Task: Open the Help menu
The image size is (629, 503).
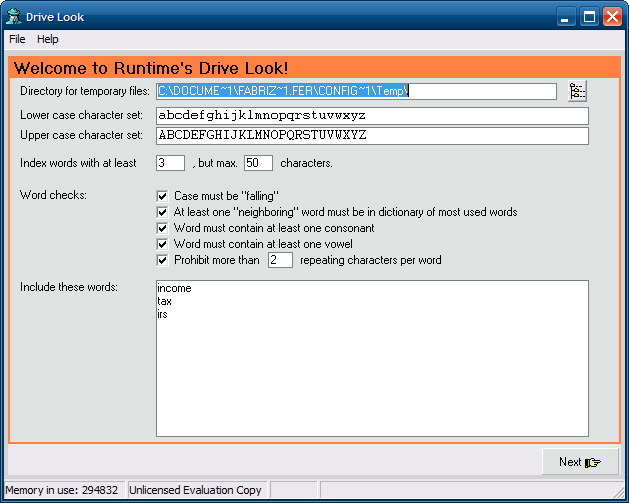Action: click(x=48, y=39)
